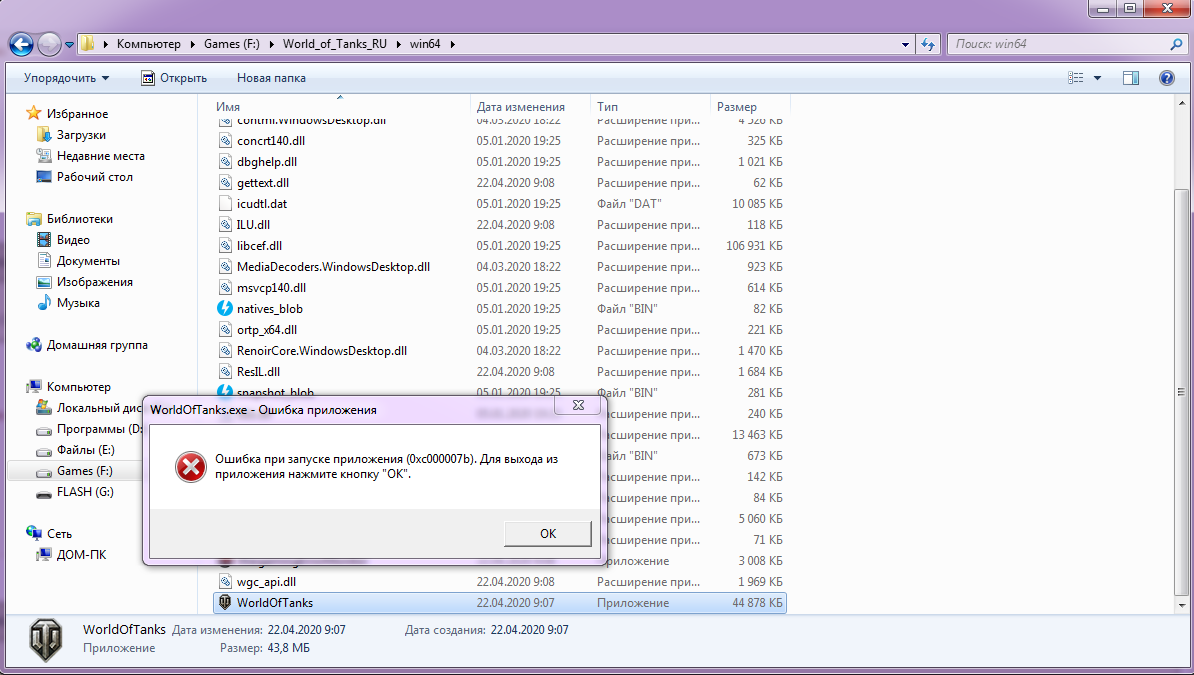
Task: Click the refresh button in address bar
Action: pyautogui.click(x=927, y=44)
